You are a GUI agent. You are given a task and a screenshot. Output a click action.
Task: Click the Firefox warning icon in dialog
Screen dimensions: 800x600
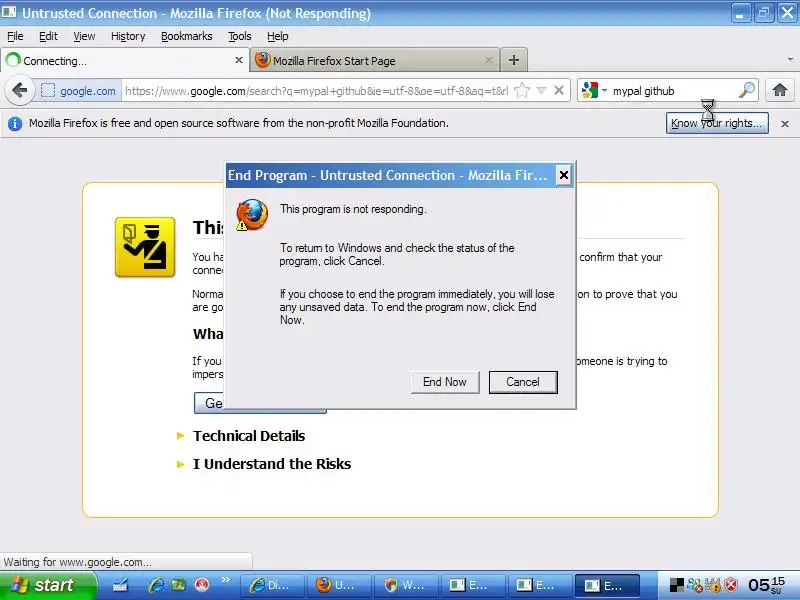(252, 215)
